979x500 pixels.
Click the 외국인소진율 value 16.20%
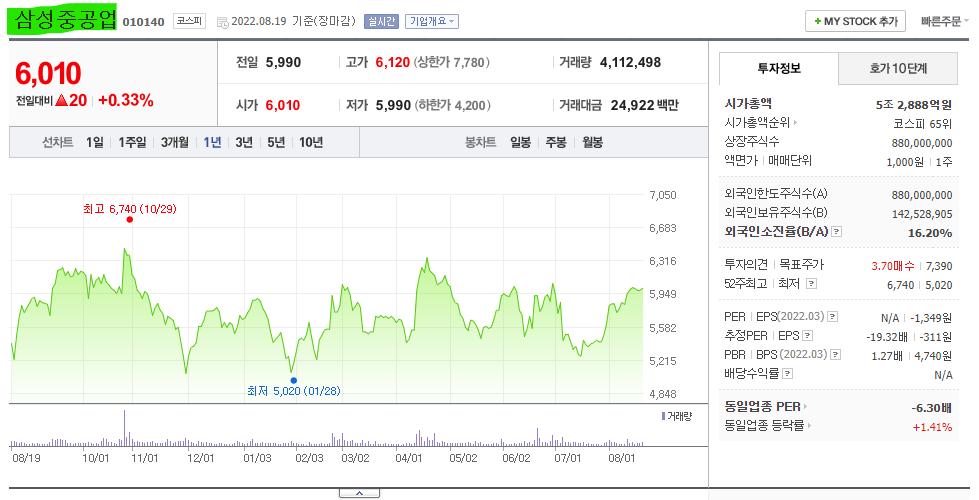(x=930, y=233)
